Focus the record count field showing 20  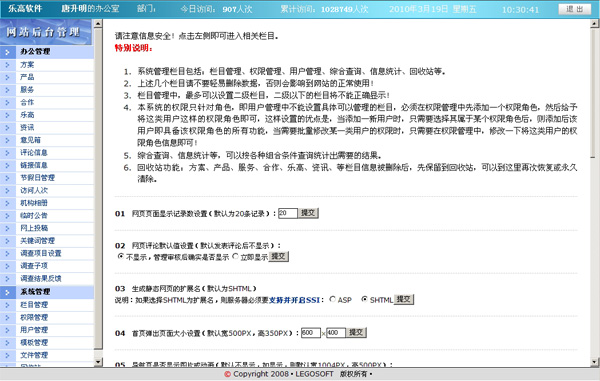288,213
